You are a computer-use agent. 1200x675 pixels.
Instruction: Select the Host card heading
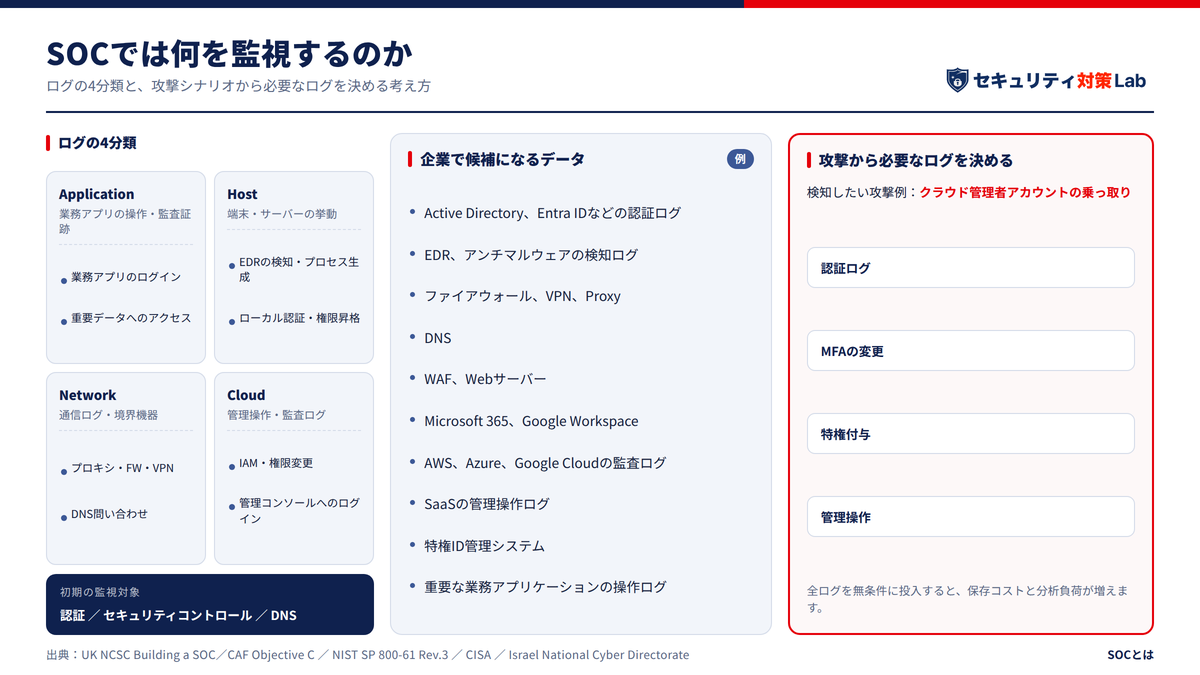[x=242, y=194]
